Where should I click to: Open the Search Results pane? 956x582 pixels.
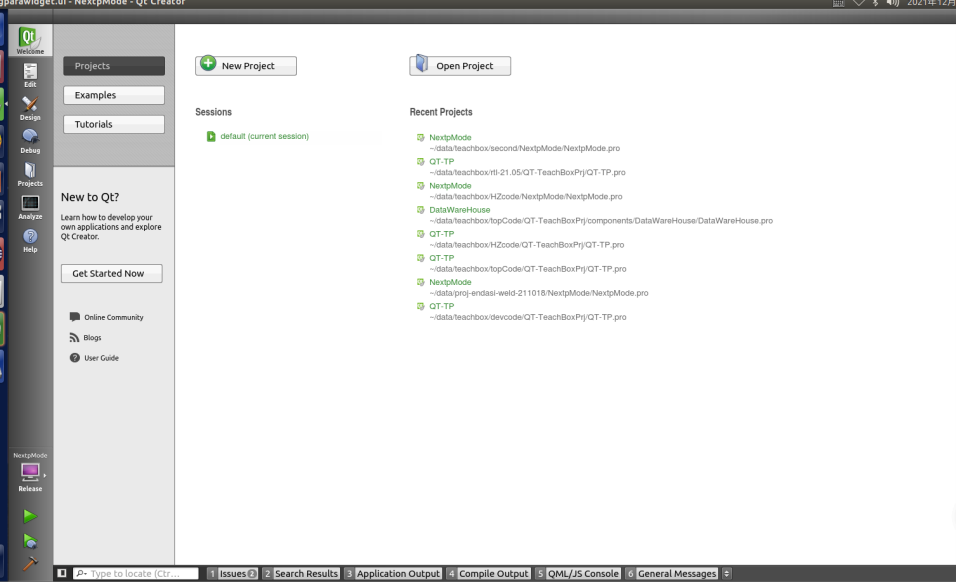301,573
